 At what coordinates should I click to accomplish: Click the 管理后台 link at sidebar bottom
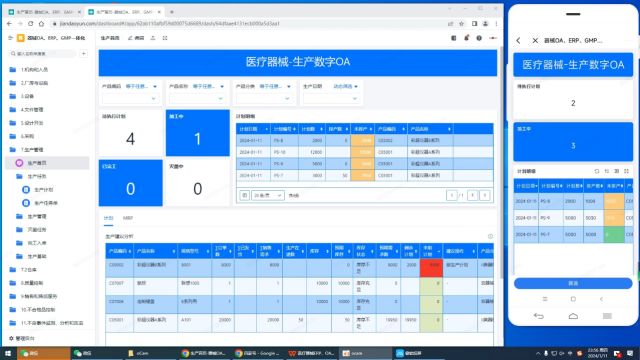tap(22, 338)
